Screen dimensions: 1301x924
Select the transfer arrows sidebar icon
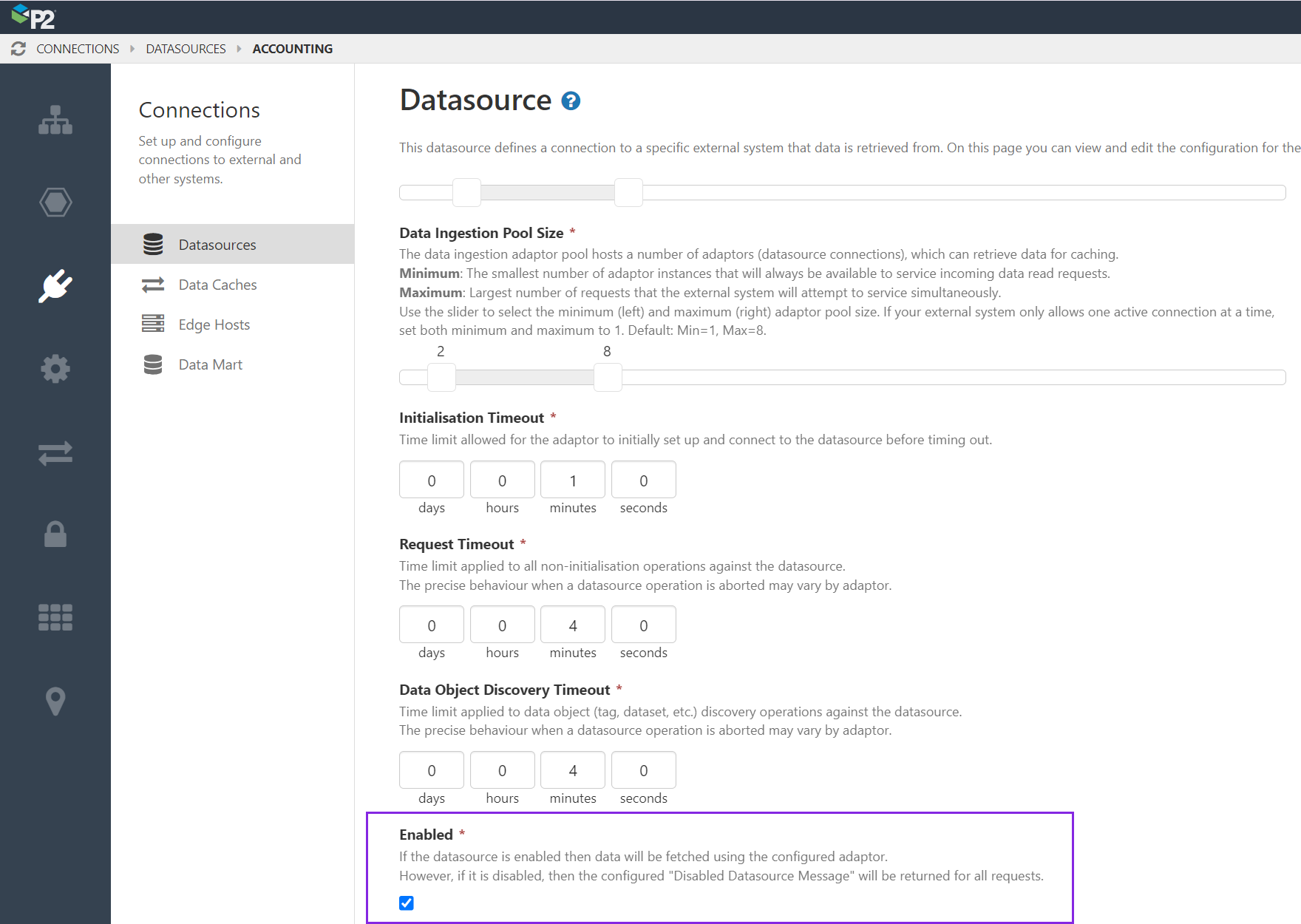tap(55, 453)
